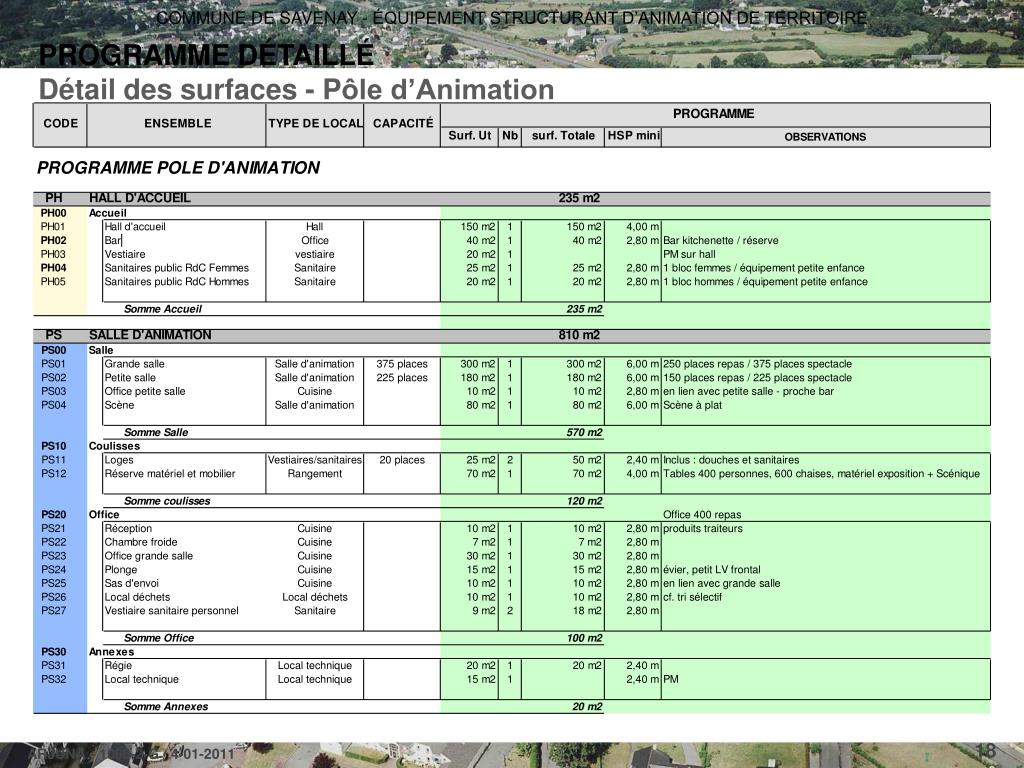Select the 'Somme Annexes' subtotal label
Screen dimensions: 1024x768
point(166,707)
